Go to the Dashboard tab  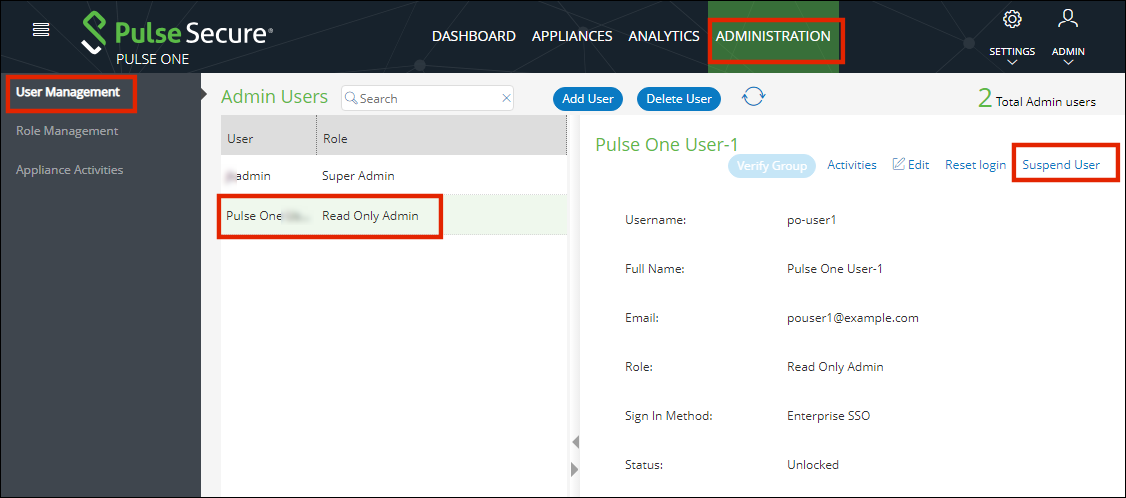tap(474, 36)
